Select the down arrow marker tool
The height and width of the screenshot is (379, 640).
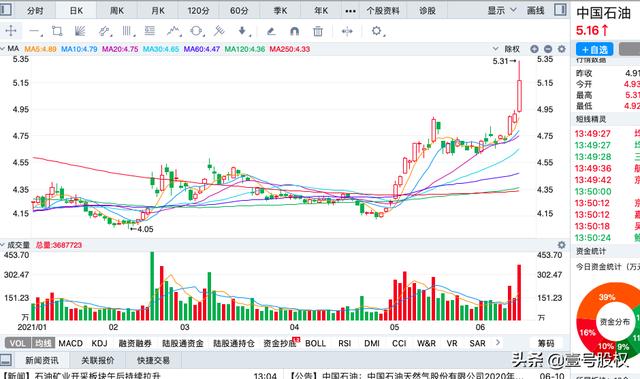[243, 31]
